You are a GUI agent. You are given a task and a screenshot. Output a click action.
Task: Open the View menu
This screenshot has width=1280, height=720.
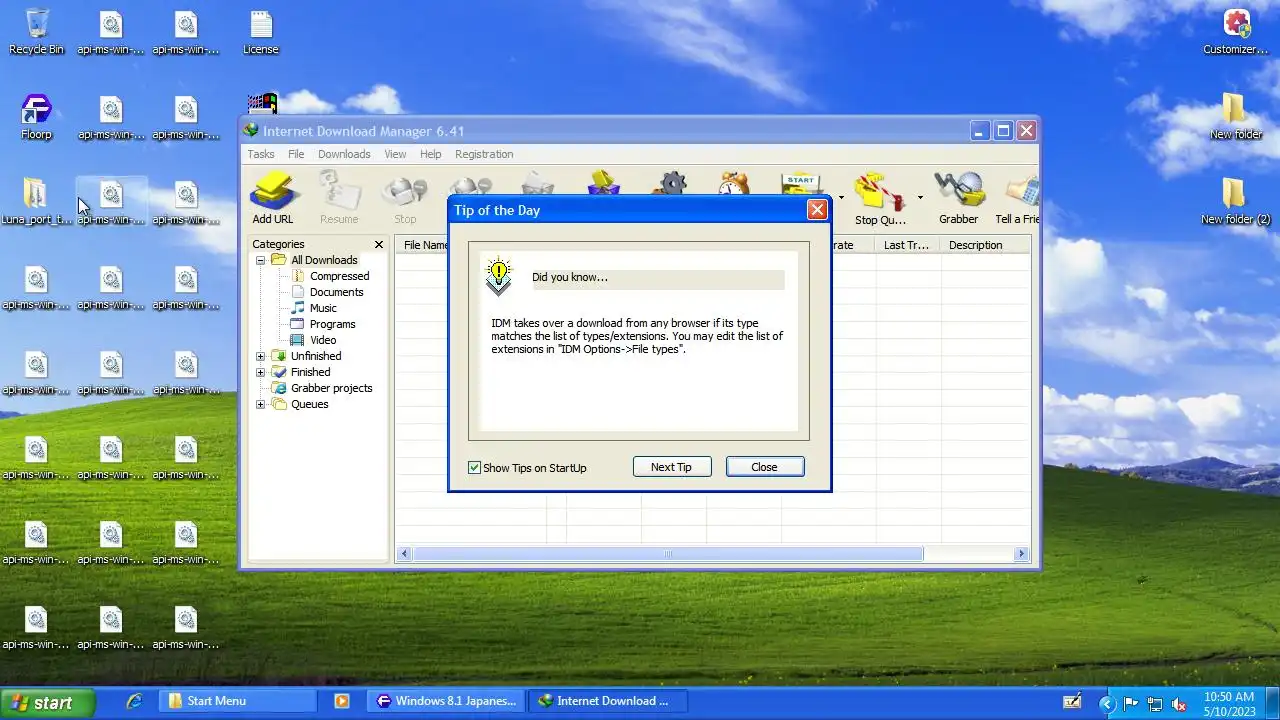pyautogui.click(x=395, y=154)
